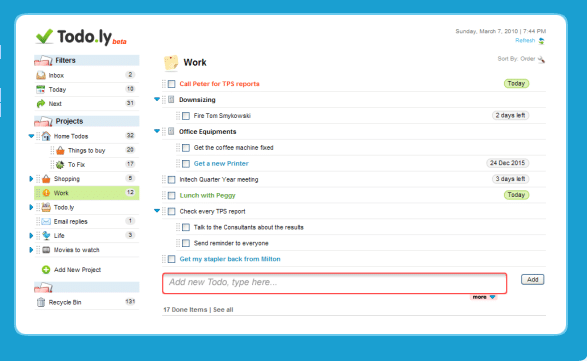Click the Shopping bag icon
Viewport: 587px width, 361px height.
point(46,179)
